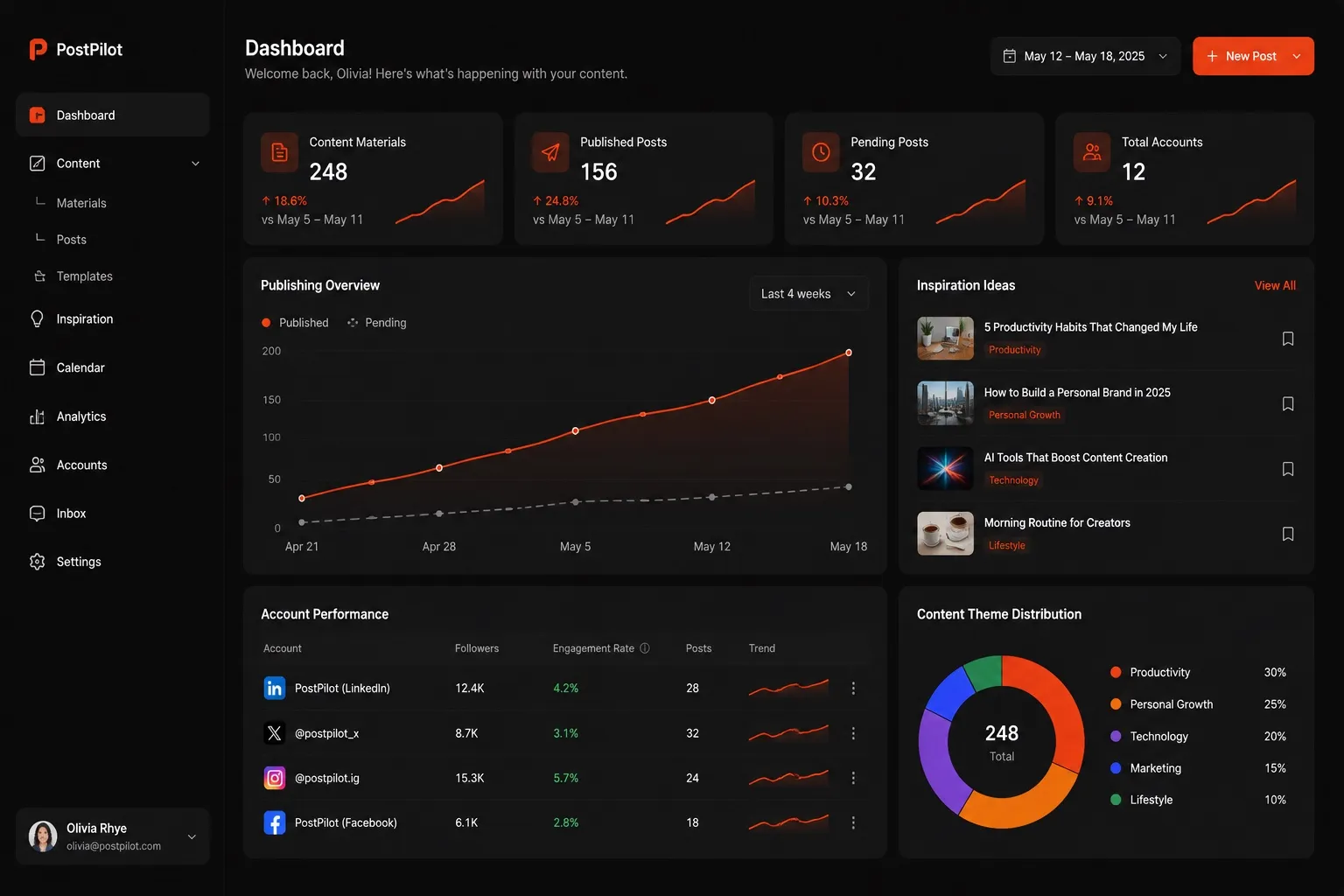1344x896 pixels.
Task: Click the sidebar Inspiration lightbulb icon
Action: click(x=37, y=319)
